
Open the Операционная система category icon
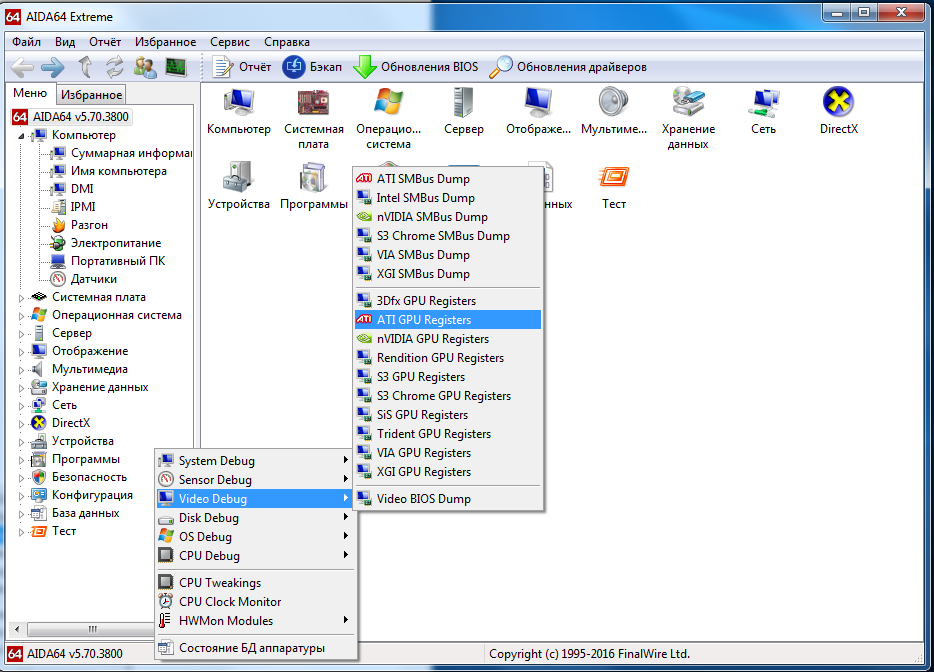[388, 119]
